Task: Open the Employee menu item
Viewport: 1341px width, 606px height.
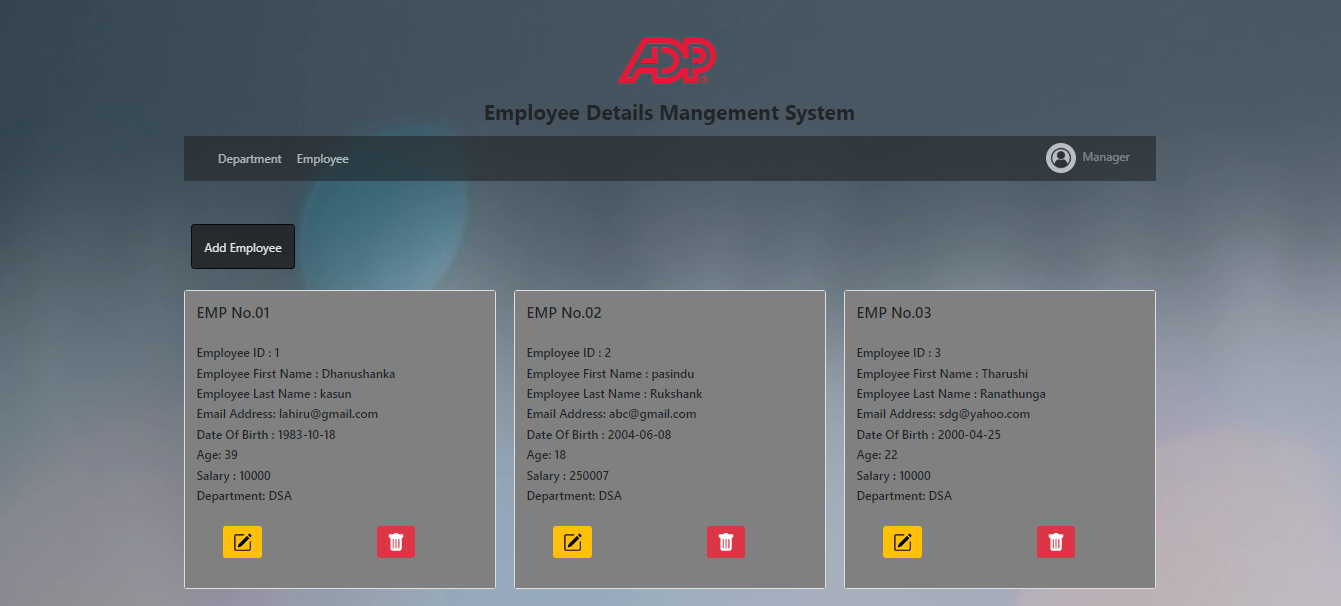Action: click(322, 158)
